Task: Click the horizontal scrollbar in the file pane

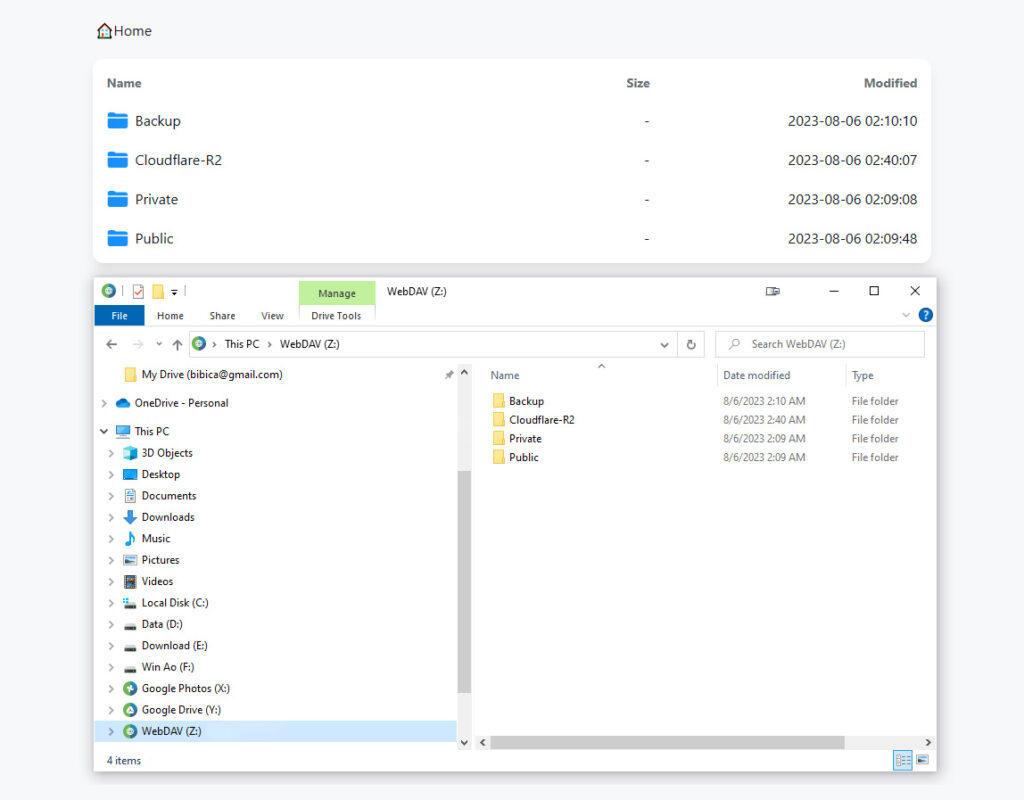Action: click(667, 743)
